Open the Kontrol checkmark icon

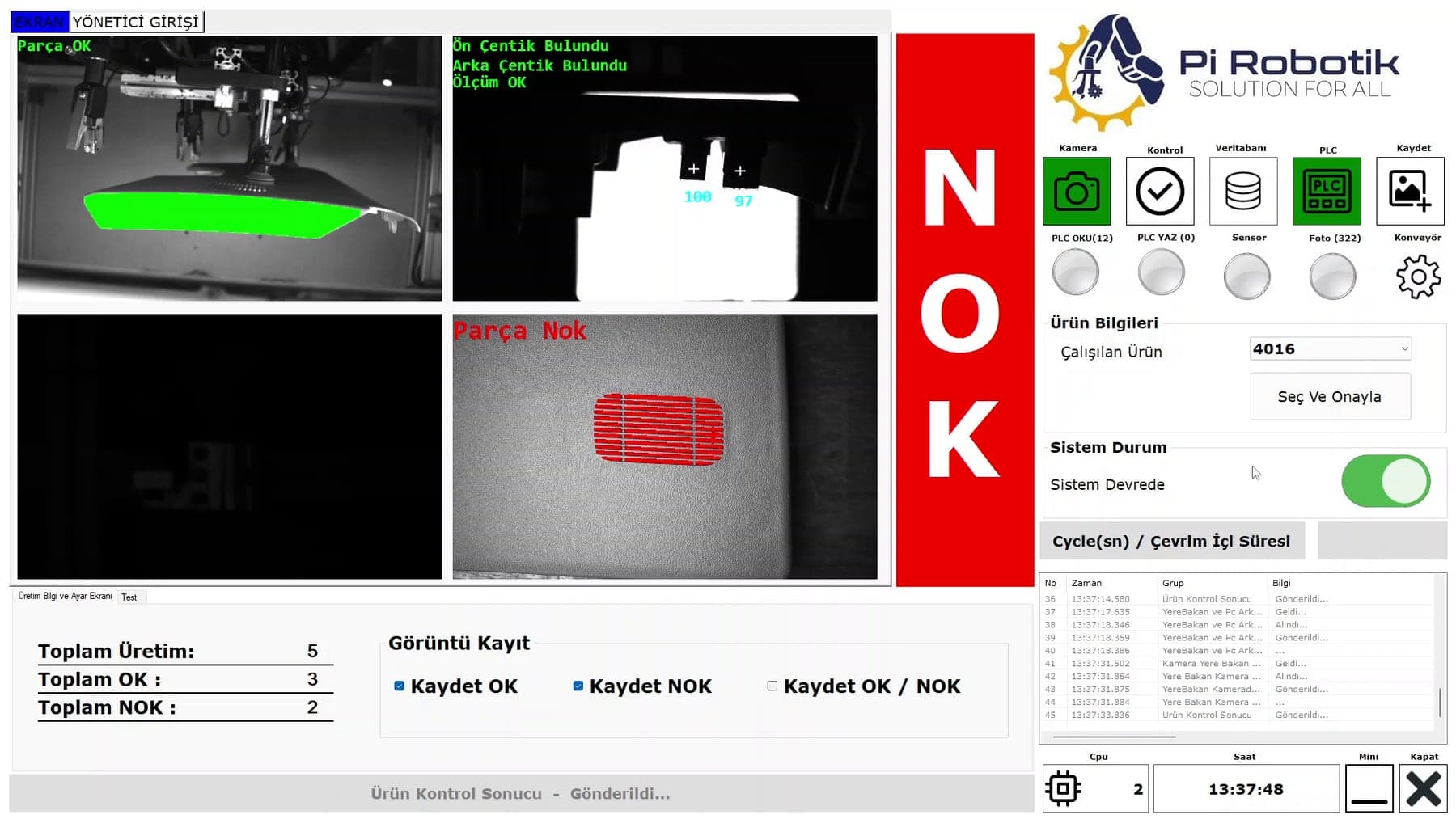tap(1160, 192)
